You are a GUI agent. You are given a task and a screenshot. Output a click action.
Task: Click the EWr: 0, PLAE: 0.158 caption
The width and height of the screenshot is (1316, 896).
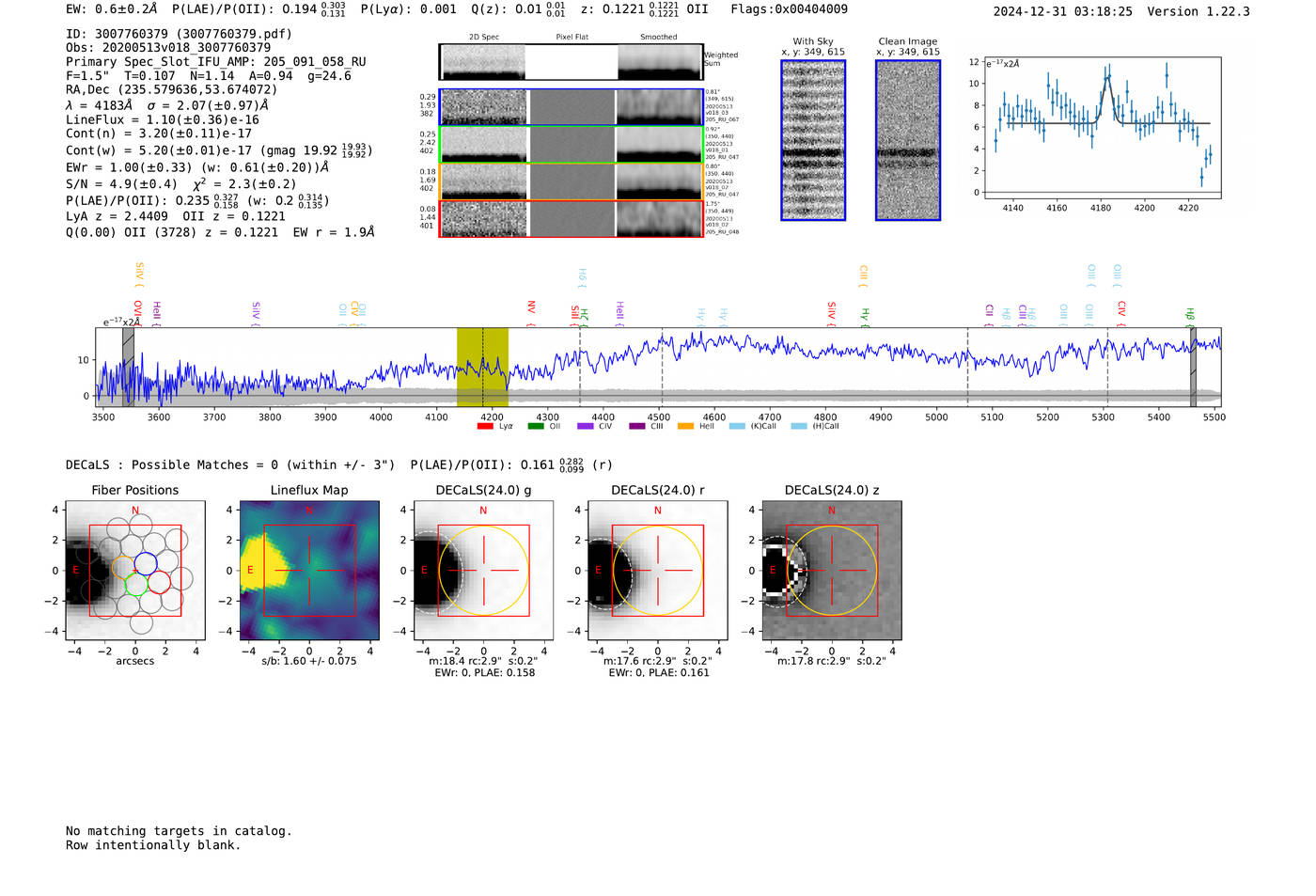484,672
